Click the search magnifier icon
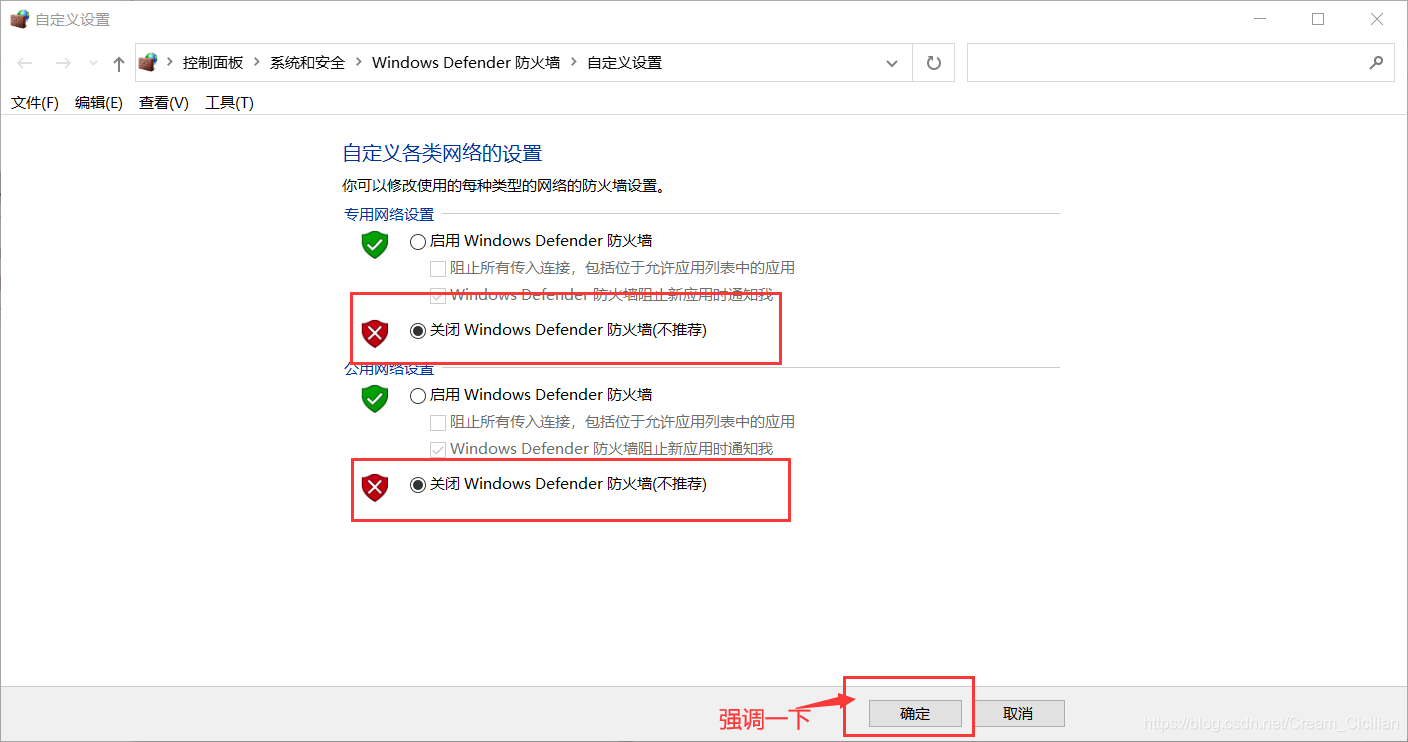1408x742 pixels. pos(1376,62)
